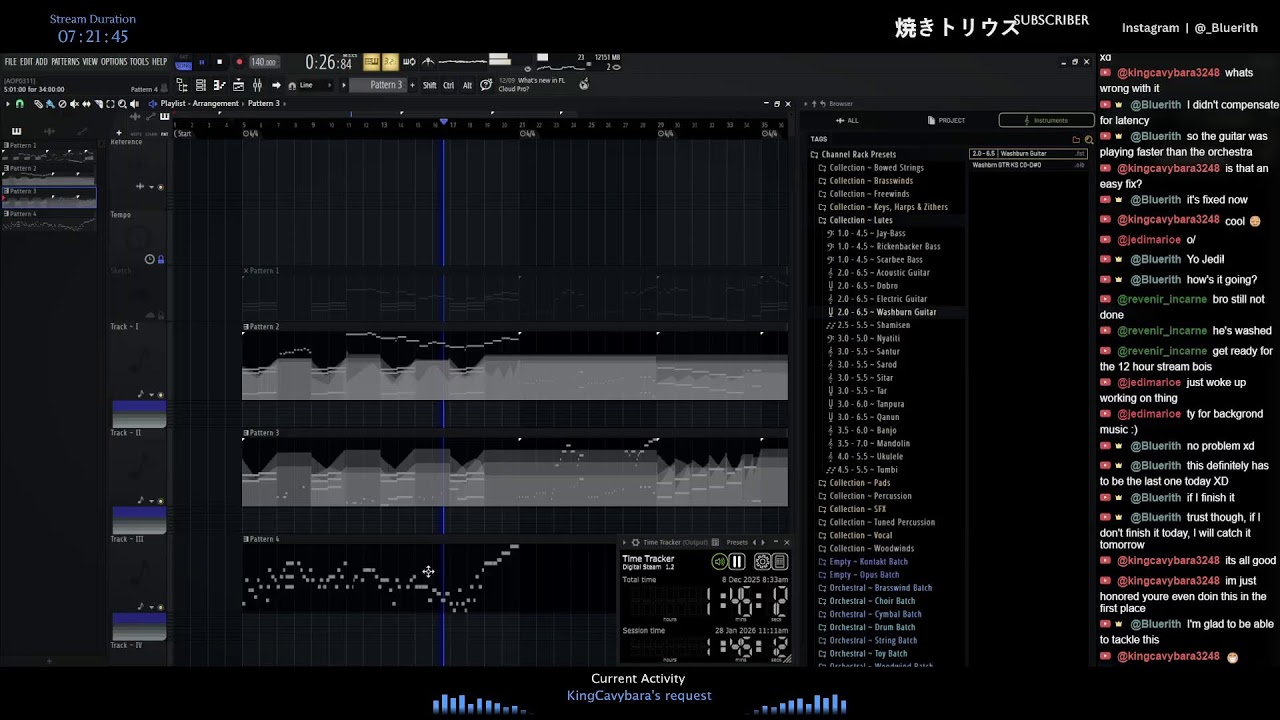Open the channel rack icon
This screenshot has width=1280, height=720.
[200, 85]
